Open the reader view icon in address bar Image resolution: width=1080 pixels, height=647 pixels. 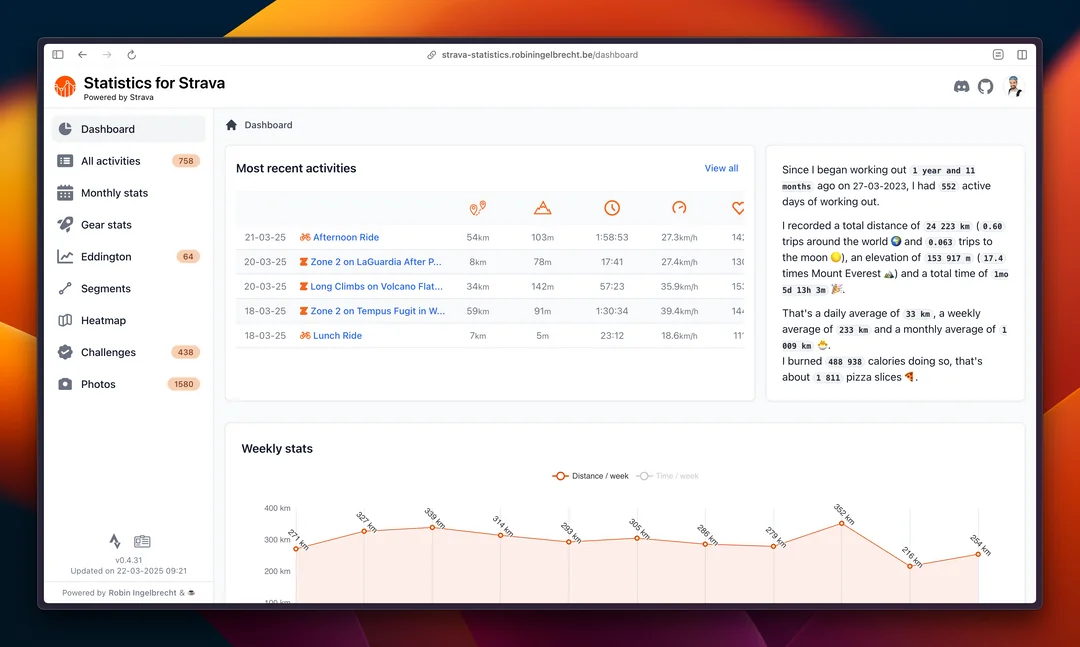point(997,54)
